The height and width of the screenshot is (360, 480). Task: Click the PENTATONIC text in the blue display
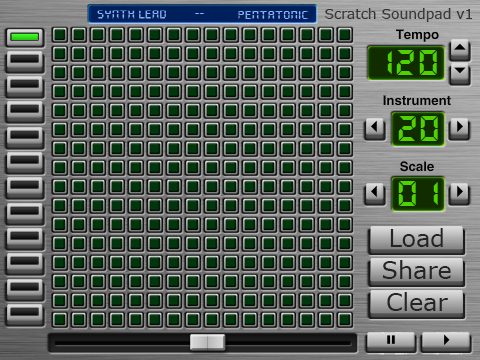pyautogui.click(x=273, y=14)
